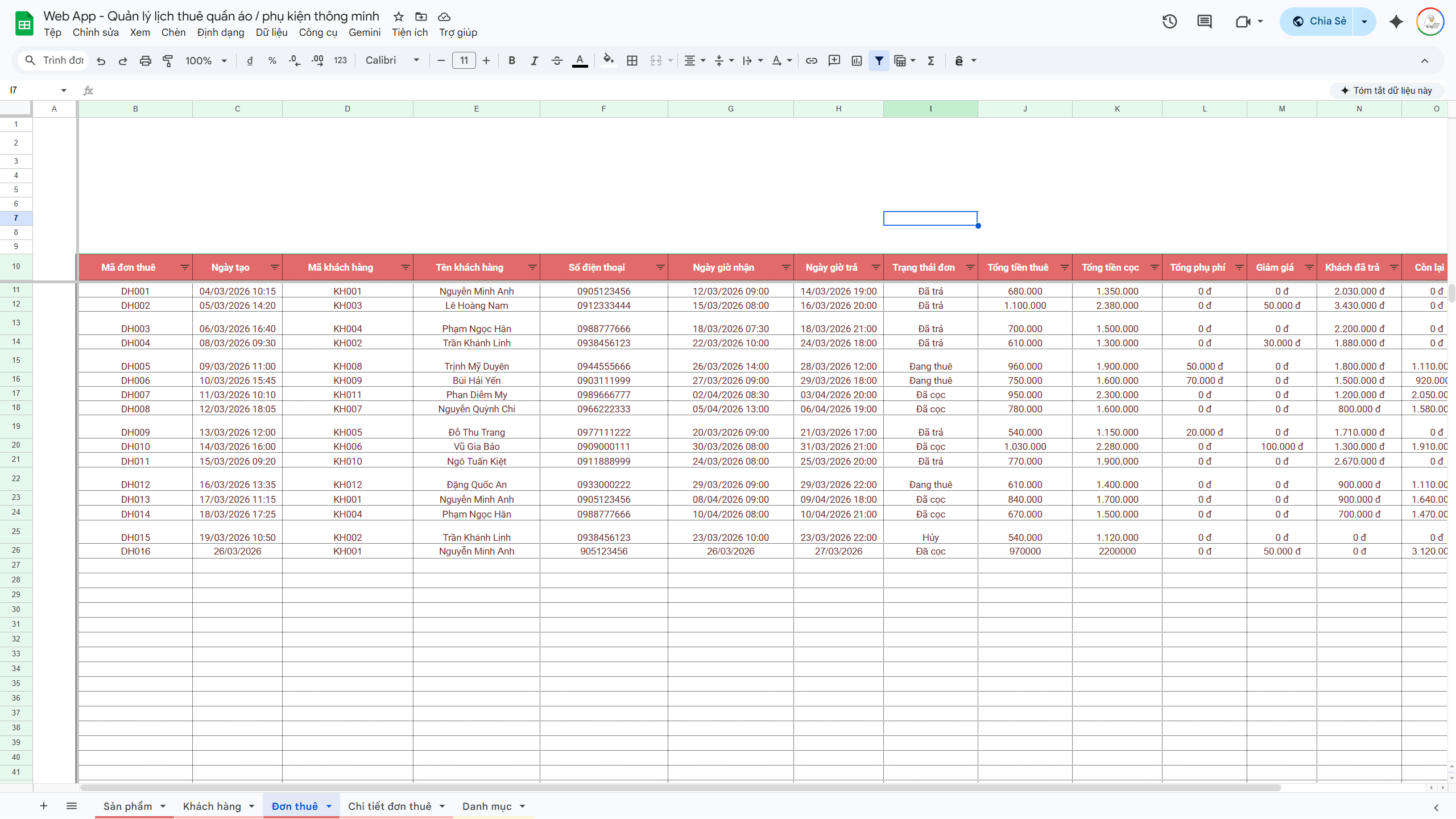Open version history clock icon
1456x819 pixels.
pyautogui.click(x=1169, y=22)
